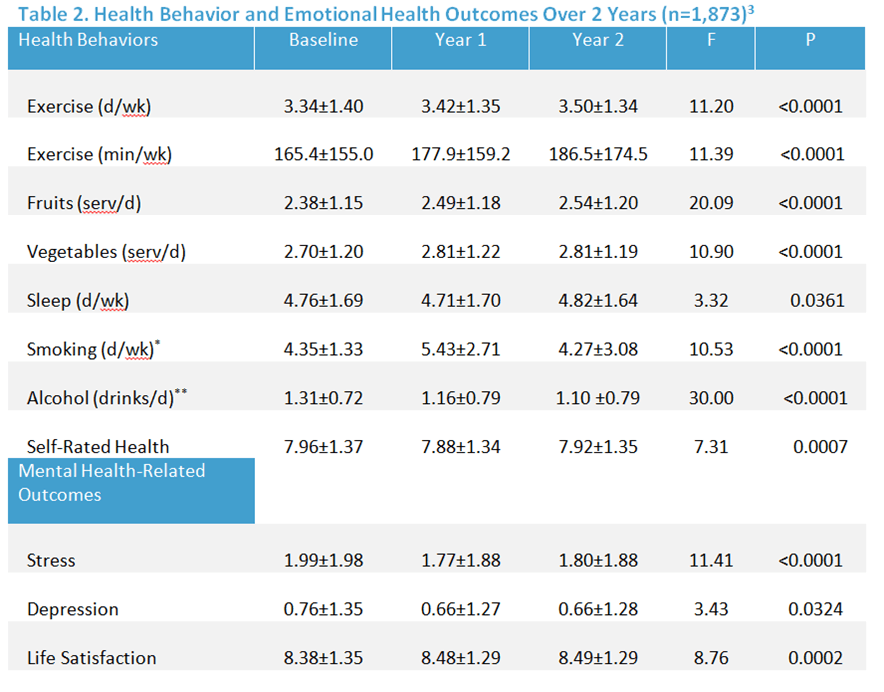884x692 pixels.
Task: Click the P column header
Action: click(x=810, y=48)
